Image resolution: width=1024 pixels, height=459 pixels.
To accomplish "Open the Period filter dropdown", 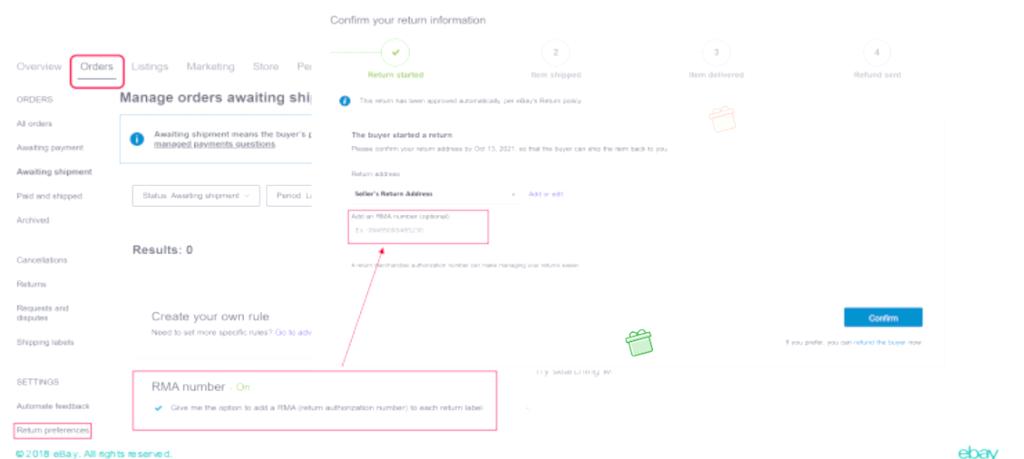I will pyautogui.click(x=289, y=196).
